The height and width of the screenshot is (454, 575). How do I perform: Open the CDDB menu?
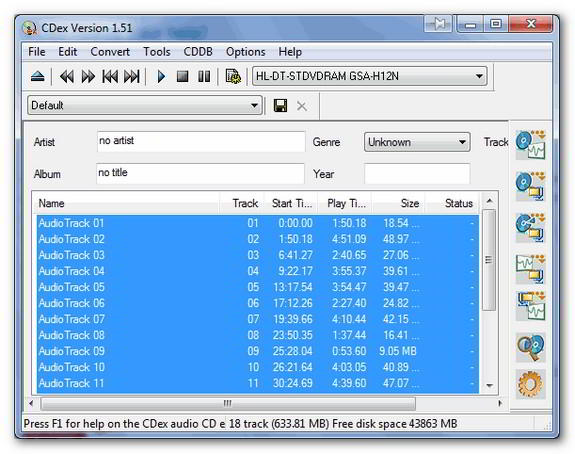click(x=198, y=52)
